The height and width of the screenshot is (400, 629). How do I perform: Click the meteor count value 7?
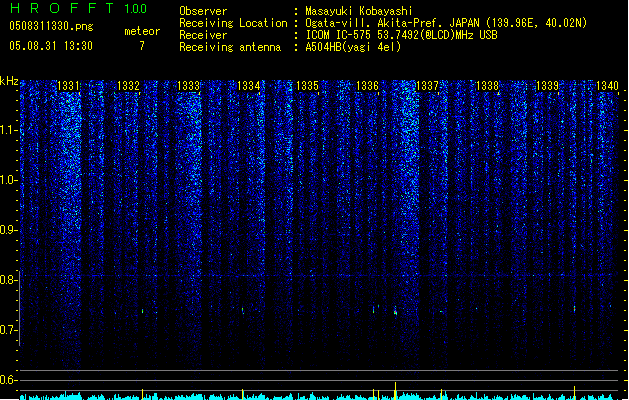coord(142,46)
